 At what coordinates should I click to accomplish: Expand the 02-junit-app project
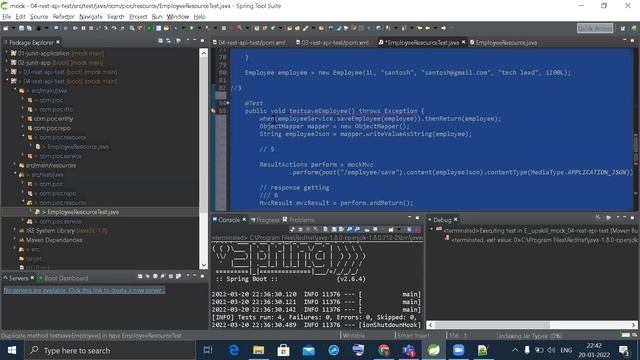point(7,62)
